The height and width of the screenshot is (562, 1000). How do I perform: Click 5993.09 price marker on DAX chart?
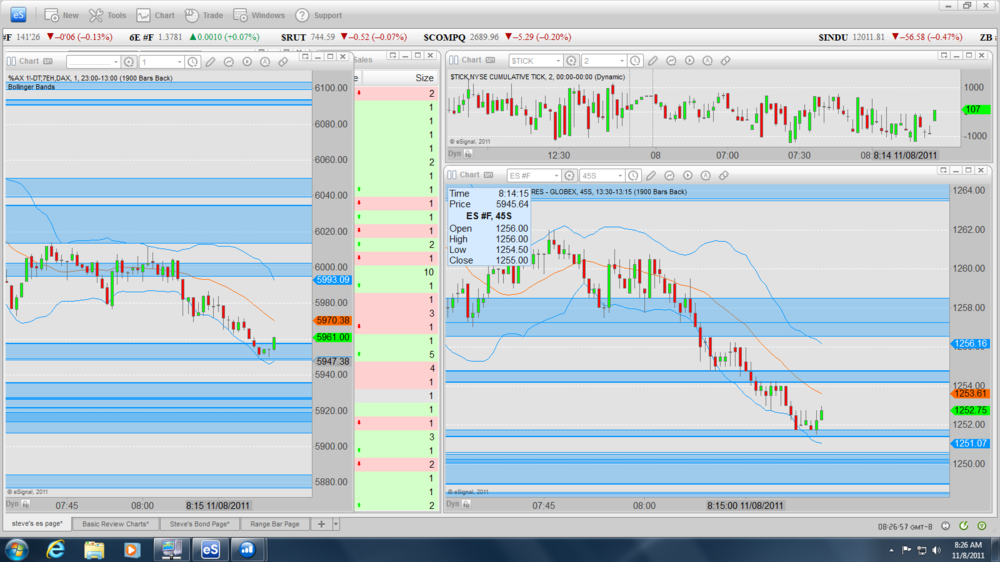point(332,280)
